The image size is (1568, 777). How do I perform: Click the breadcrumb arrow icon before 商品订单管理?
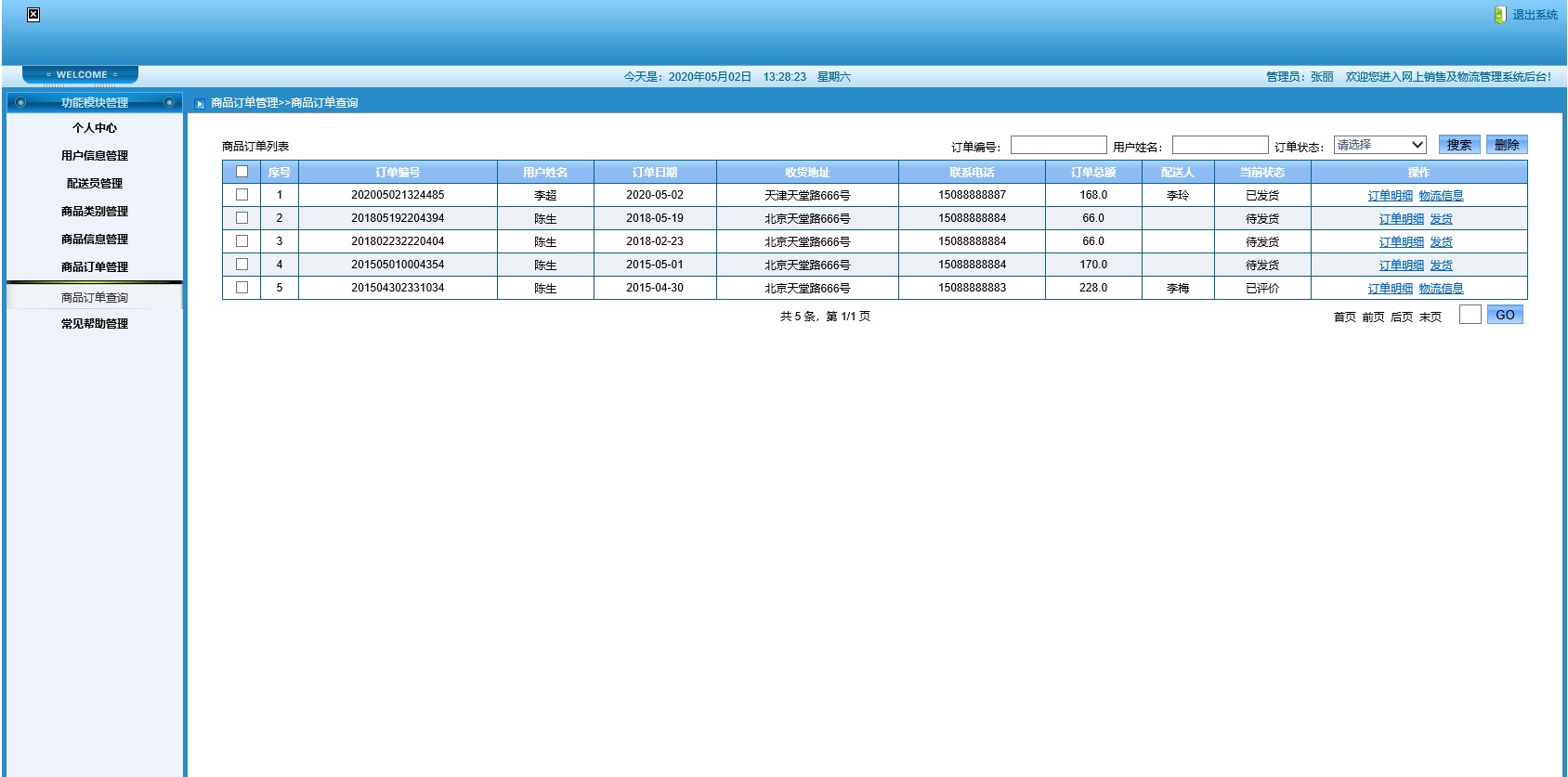pyautogui.click(x=200, y=103)
